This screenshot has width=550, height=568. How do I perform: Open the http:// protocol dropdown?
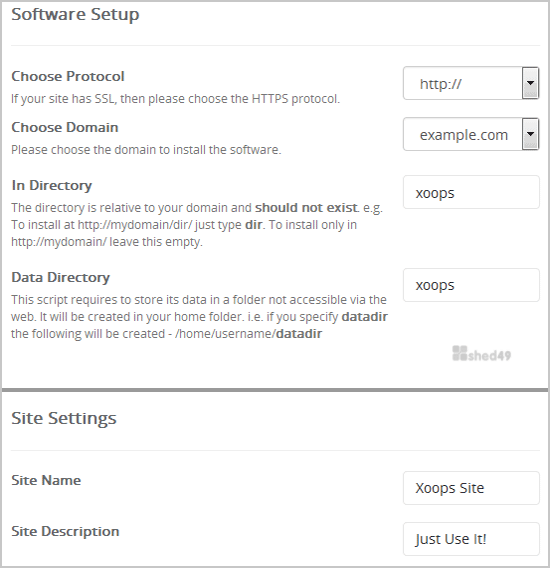tap(471, 83)
